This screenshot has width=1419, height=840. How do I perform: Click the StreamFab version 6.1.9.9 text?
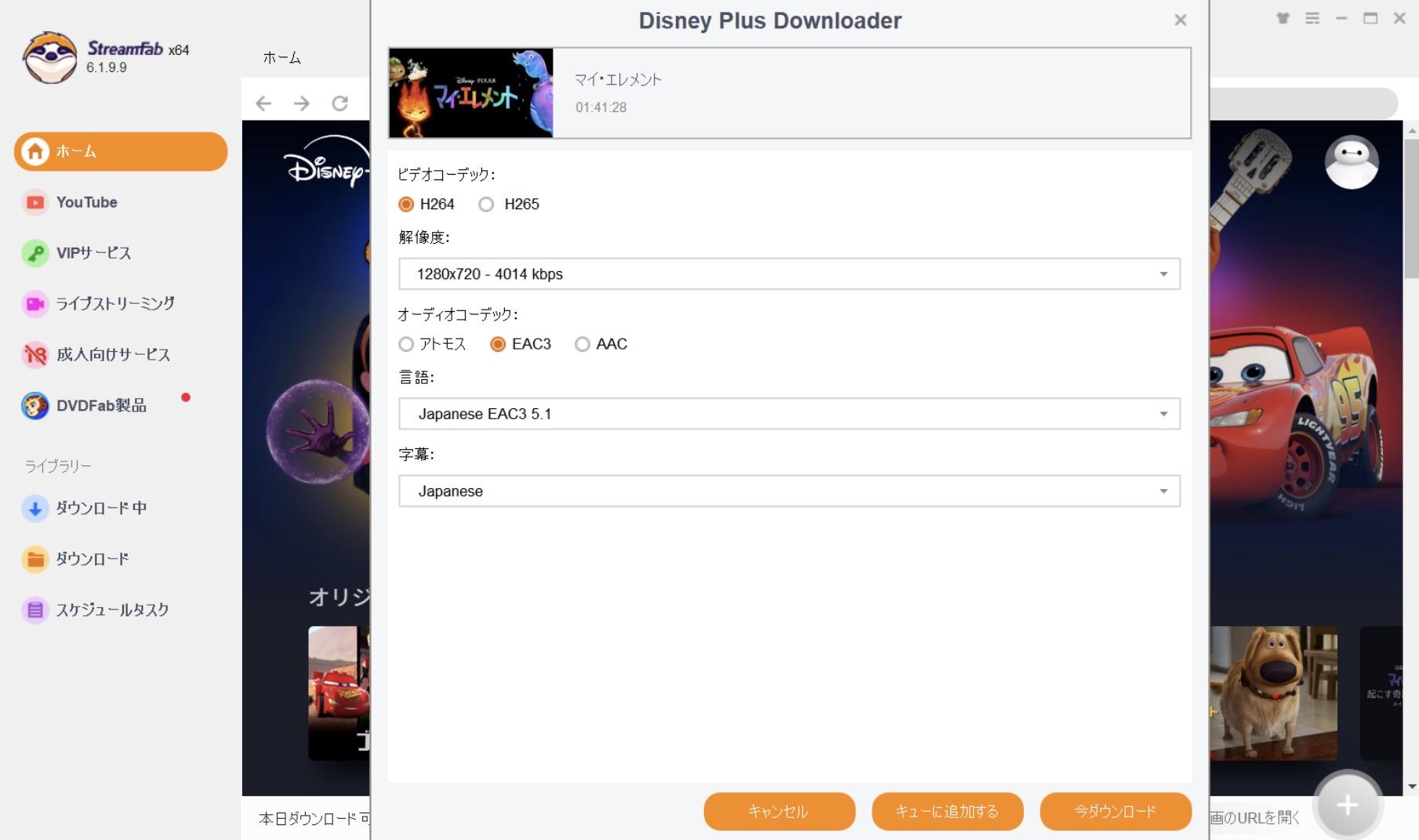107,68
